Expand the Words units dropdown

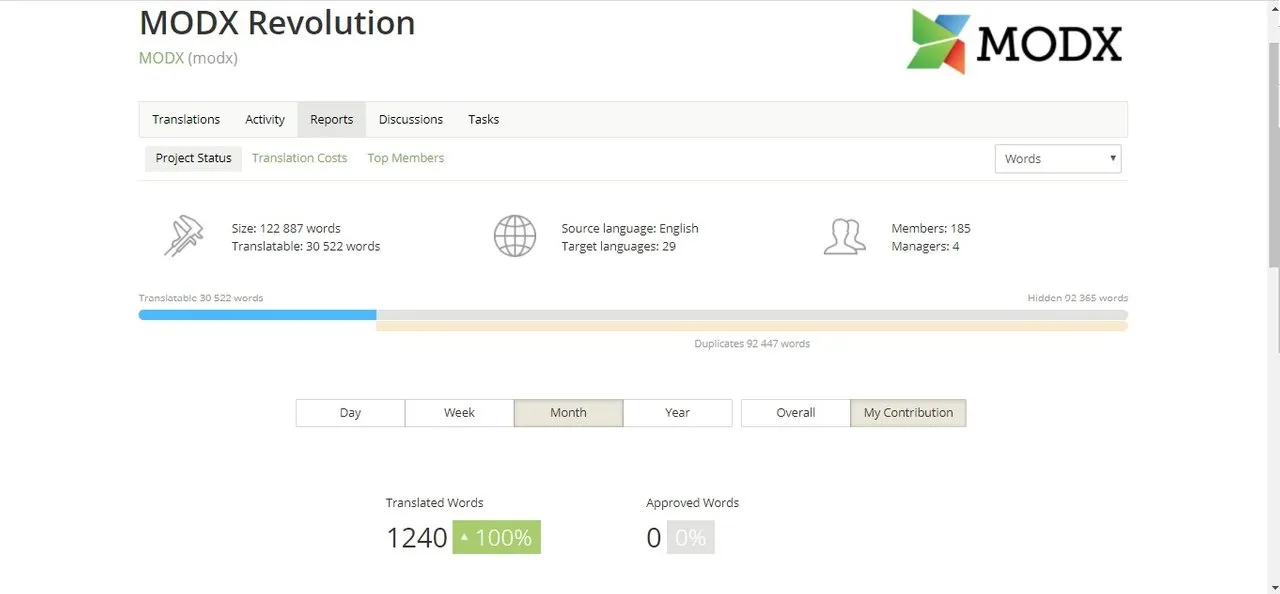[x=1058, y=159]
